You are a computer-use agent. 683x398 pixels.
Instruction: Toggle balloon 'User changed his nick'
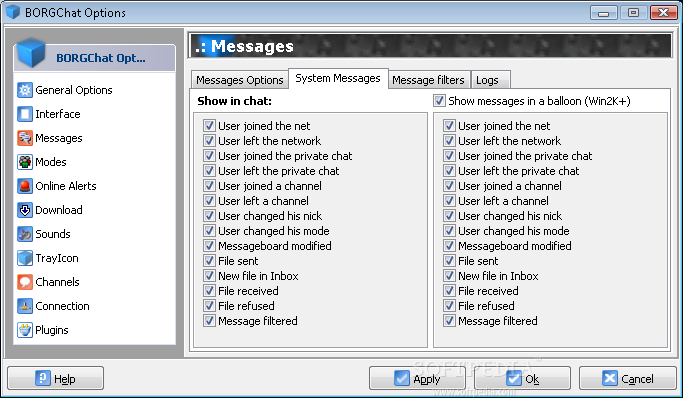449,216
